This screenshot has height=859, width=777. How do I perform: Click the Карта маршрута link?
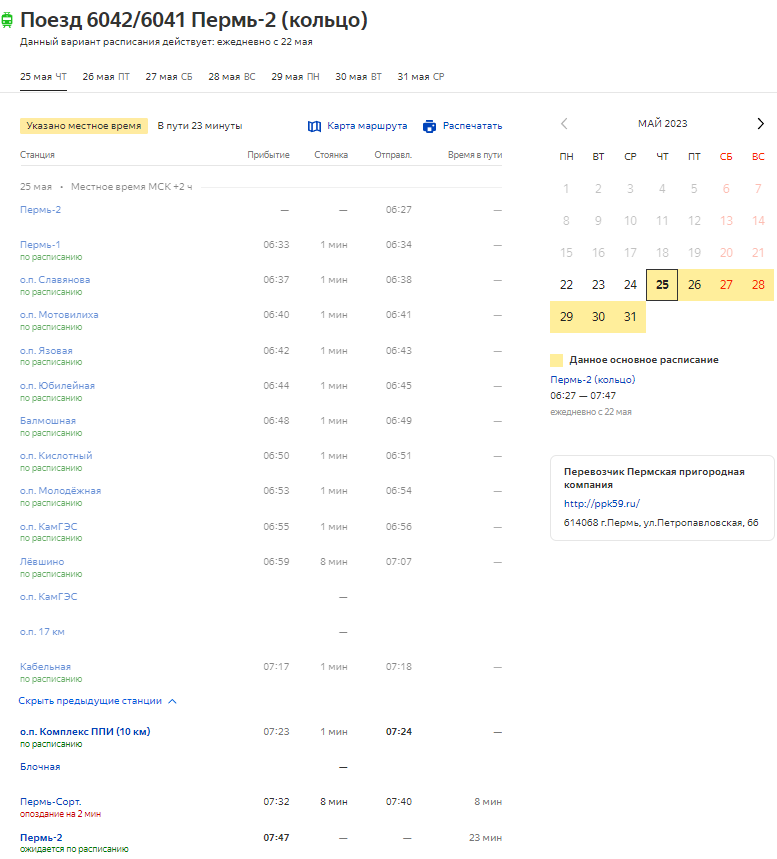pyautogui.click(x=367, y=126)
